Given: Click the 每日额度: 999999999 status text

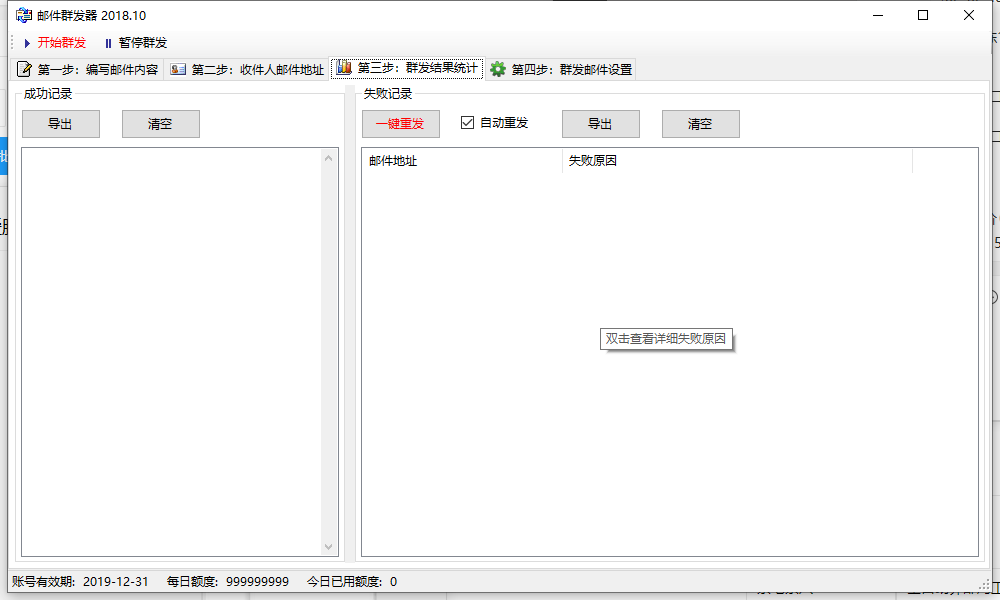Looking at the screenshot, I should (228, 582).
